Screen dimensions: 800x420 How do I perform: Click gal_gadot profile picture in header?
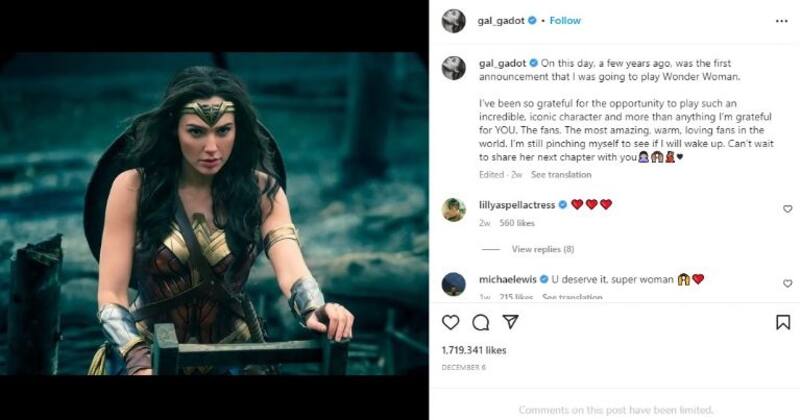454,21
